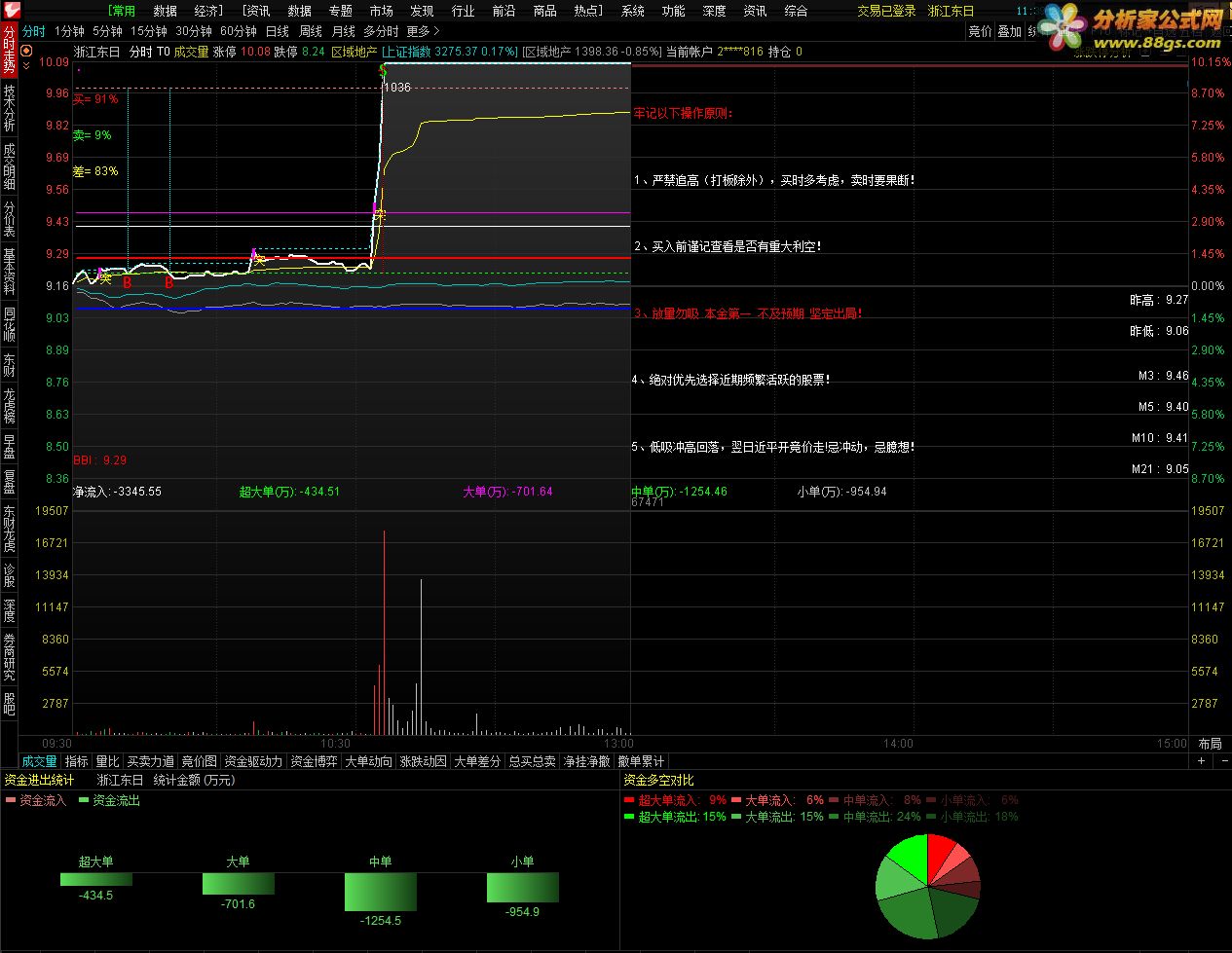
Task: Open the 商品 menu
Action: pyautogui.click(x=544, y=11)
